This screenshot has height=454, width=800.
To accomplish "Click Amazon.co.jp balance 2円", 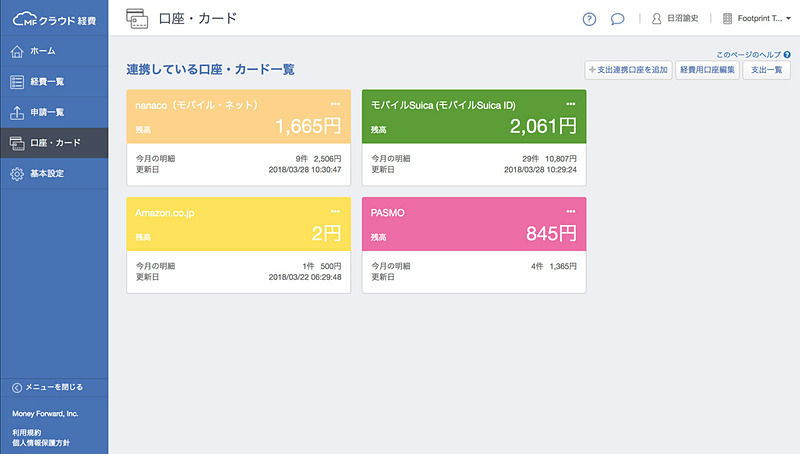I will [327, 234].
